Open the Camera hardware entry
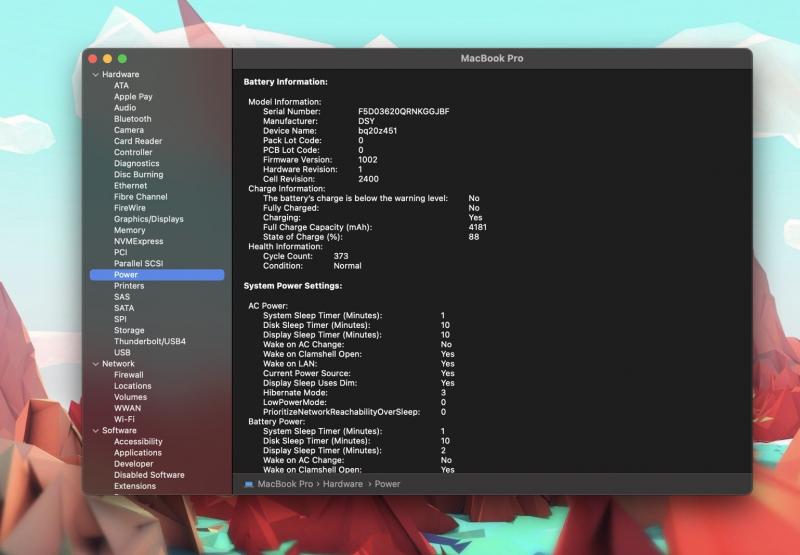Screen dimensions: 800x555 tap(129, 130)
